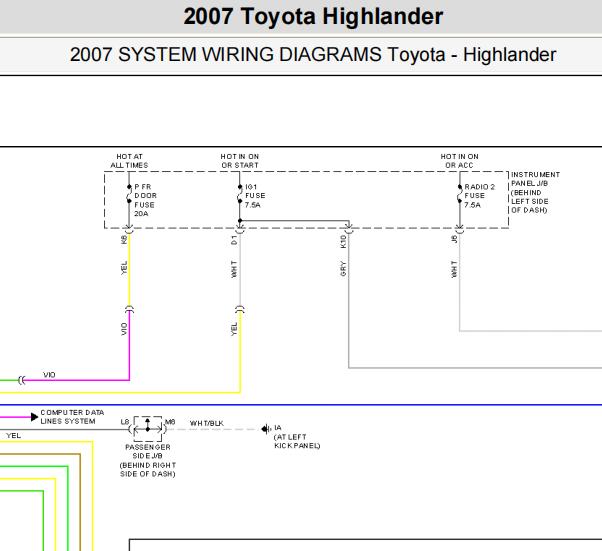Select the 'HOT AT ALL TIMES' label

pyautogui.click(x=129, y=161)
